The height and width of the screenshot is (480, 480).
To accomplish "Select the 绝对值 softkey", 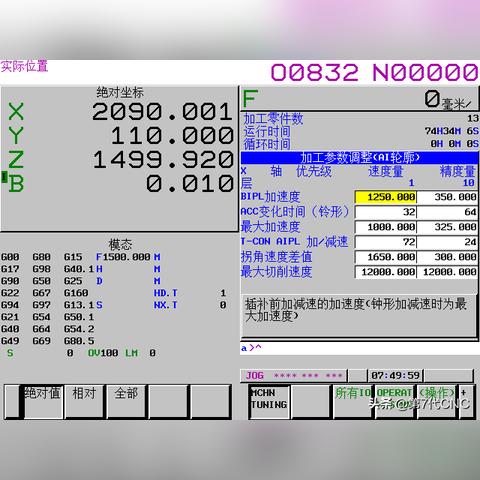I will [x=43, y=402].
